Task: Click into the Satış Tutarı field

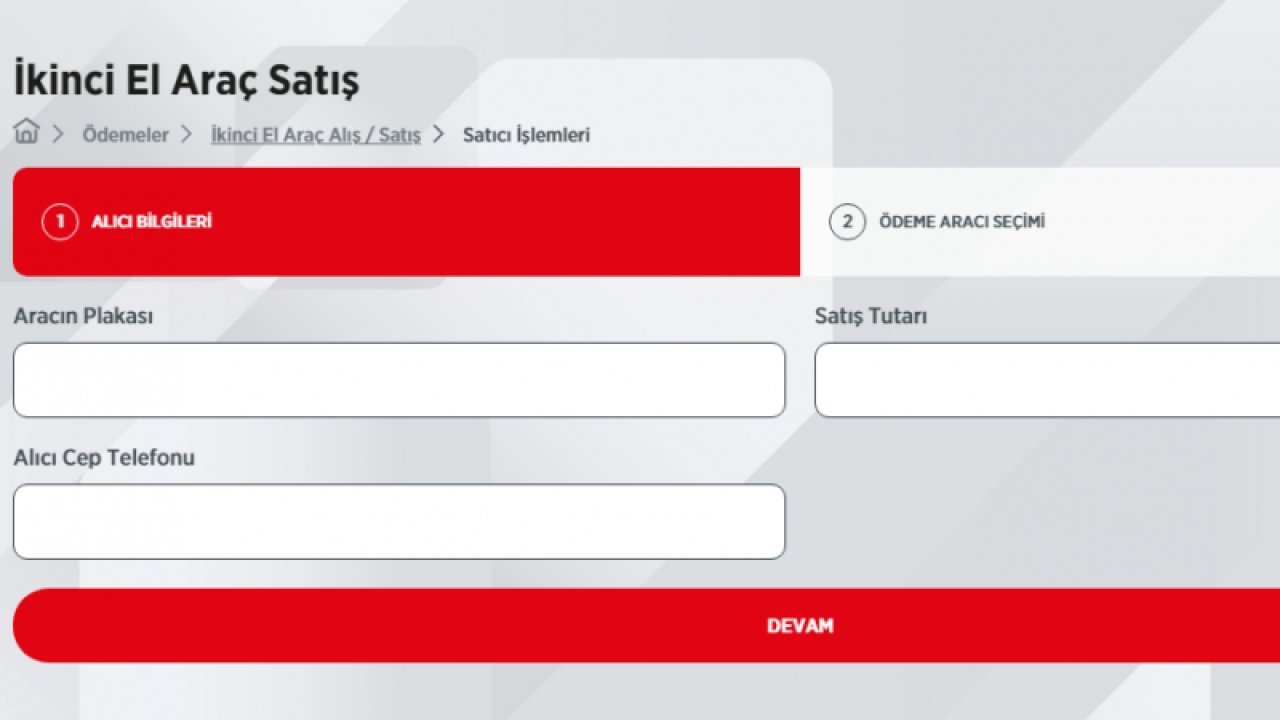Action: tap(1047, 380)
